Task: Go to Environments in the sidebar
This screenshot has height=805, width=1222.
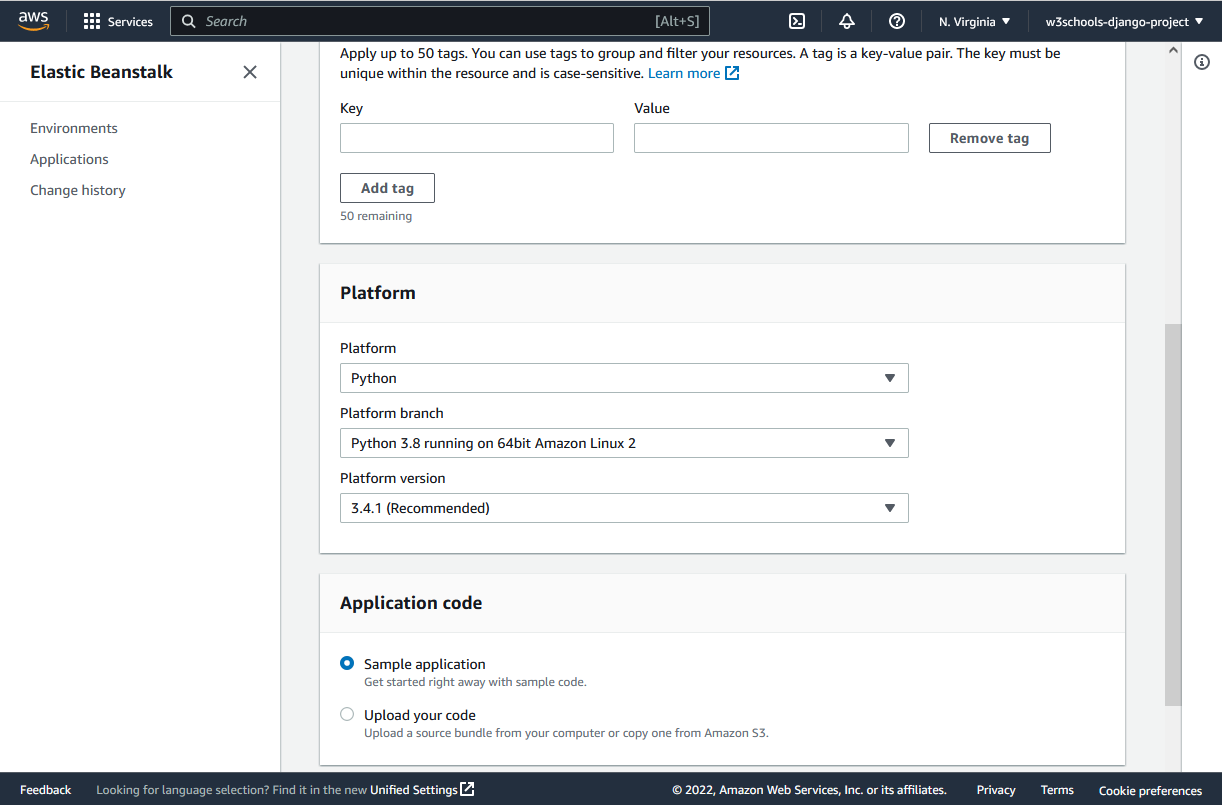Action: 74,128
